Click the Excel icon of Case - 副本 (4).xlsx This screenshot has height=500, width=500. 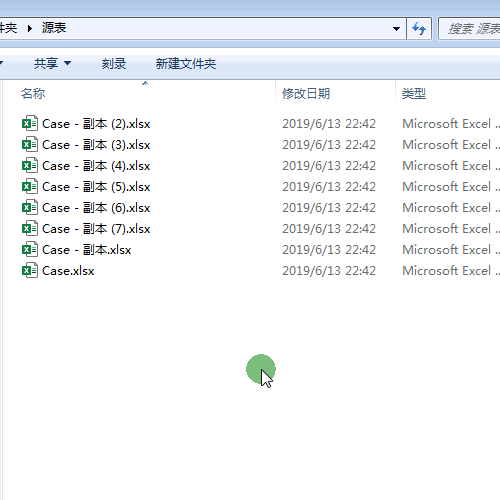click(30, 166)
